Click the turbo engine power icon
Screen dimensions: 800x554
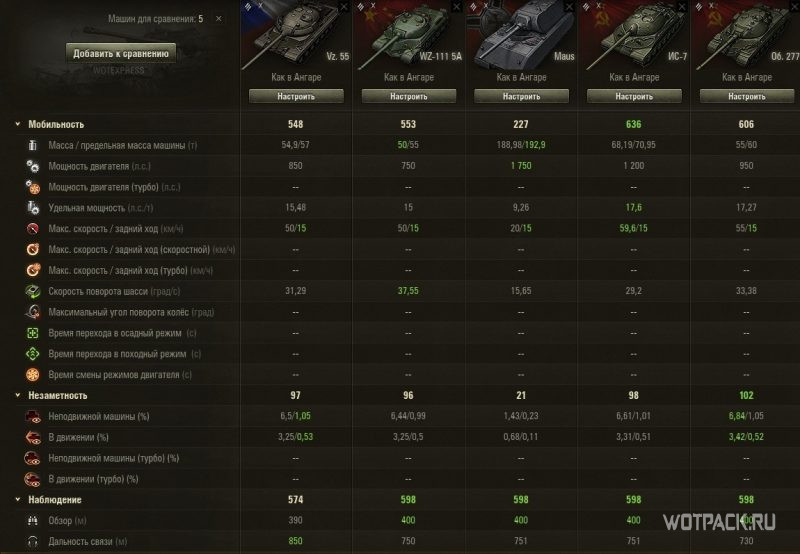33,187
